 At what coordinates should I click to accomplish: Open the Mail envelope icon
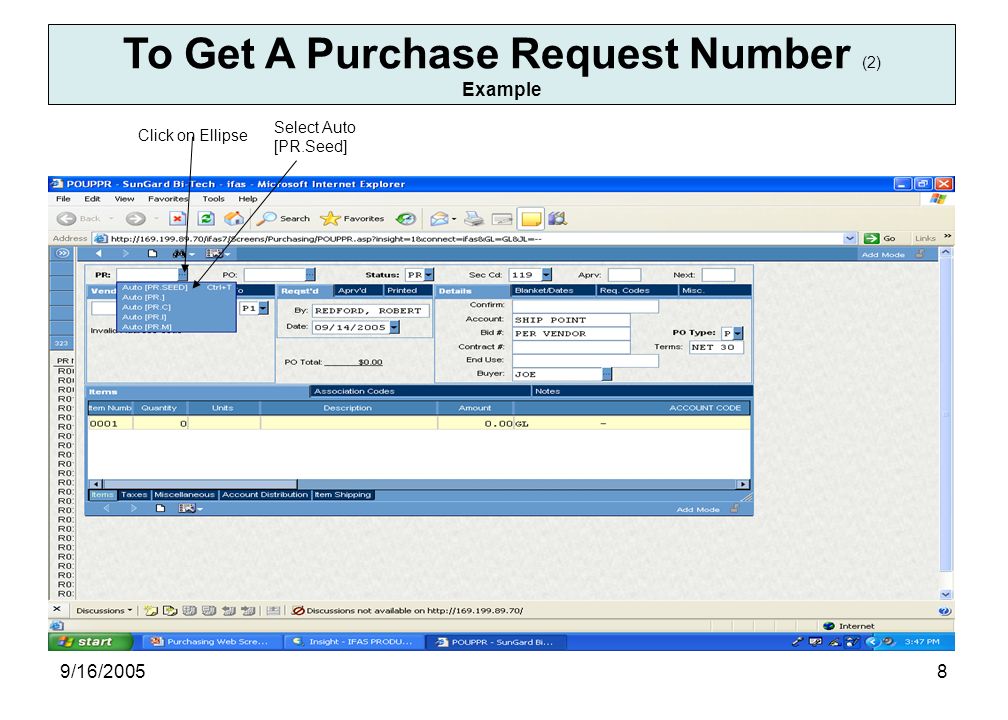point(440,219)
